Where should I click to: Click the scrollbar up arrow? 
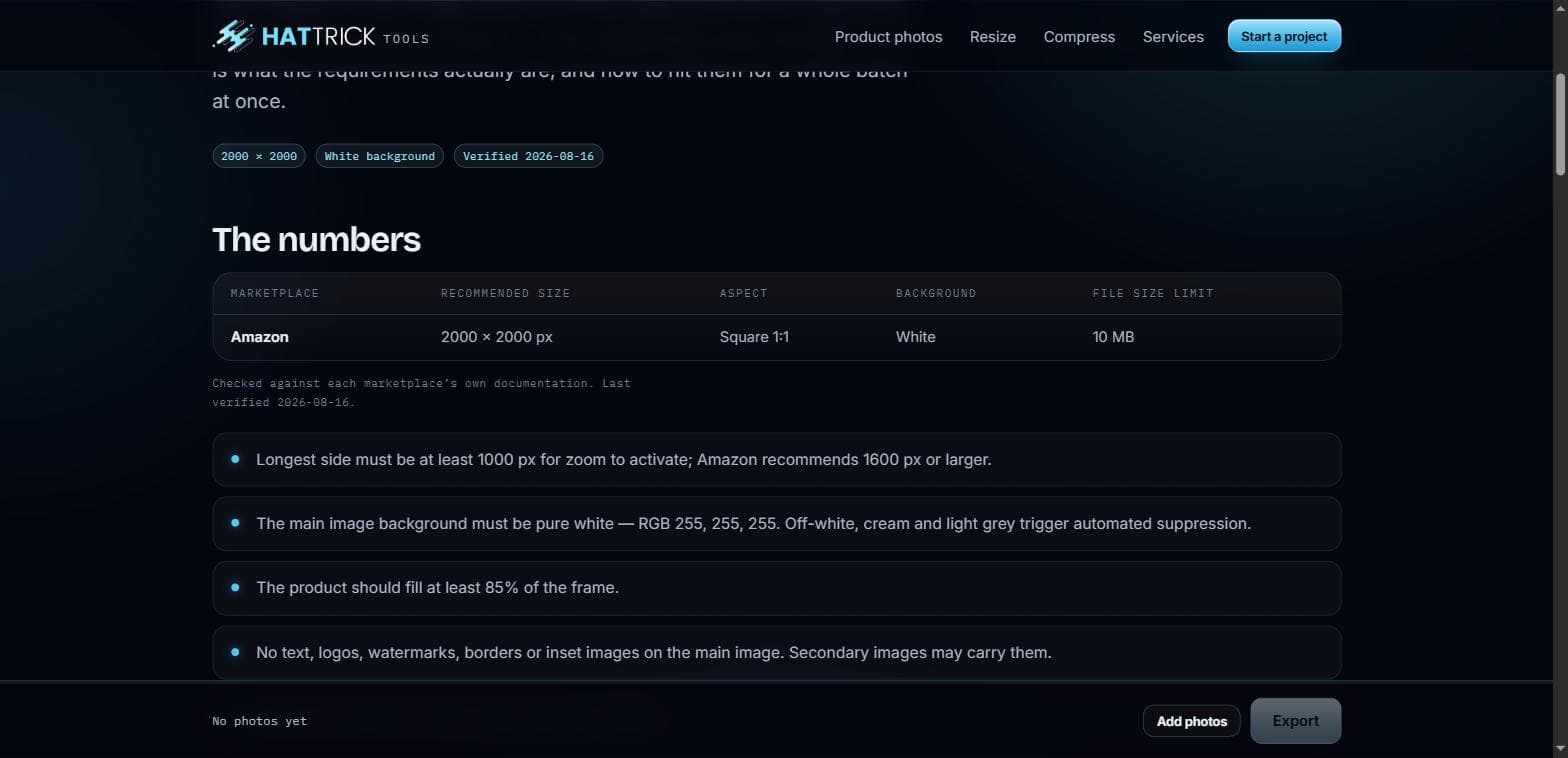pos(1560,9)
